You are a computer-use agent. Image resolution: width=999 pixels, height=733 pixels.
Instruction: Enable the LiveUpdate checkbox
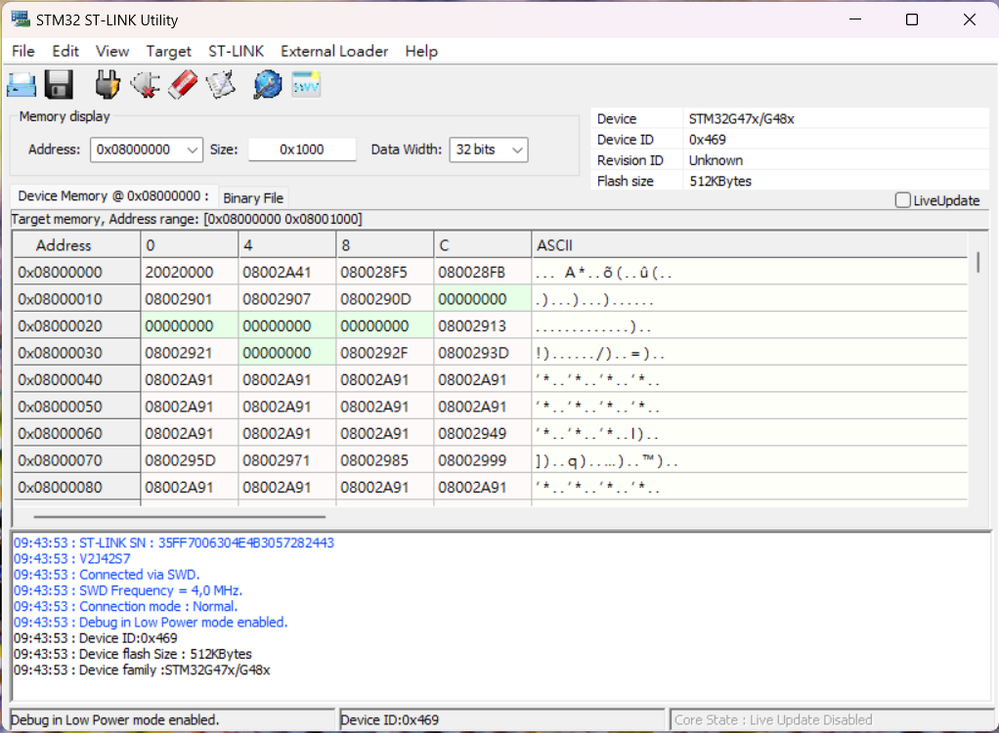903,200
